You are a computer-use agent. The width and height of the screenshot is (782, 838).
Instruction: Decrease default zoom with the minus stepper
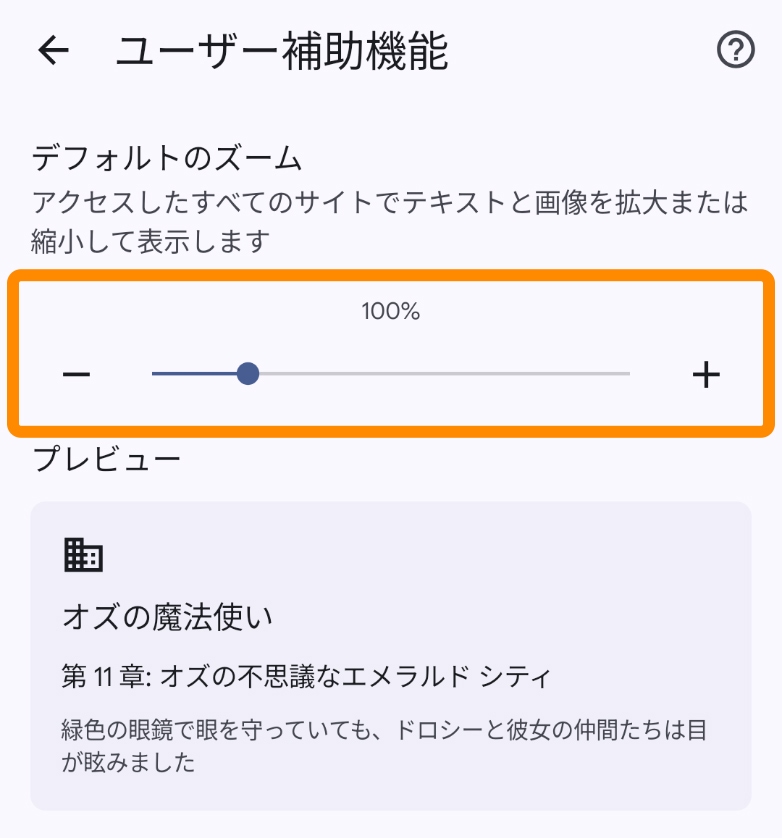(77, 374)
